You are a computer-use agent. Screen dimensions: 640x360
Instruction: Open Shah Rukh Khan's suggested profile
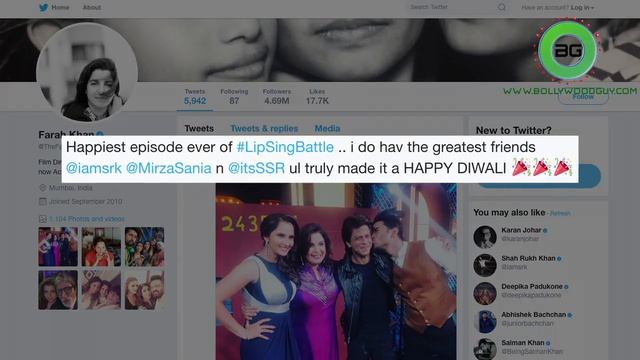click(528, 258)
